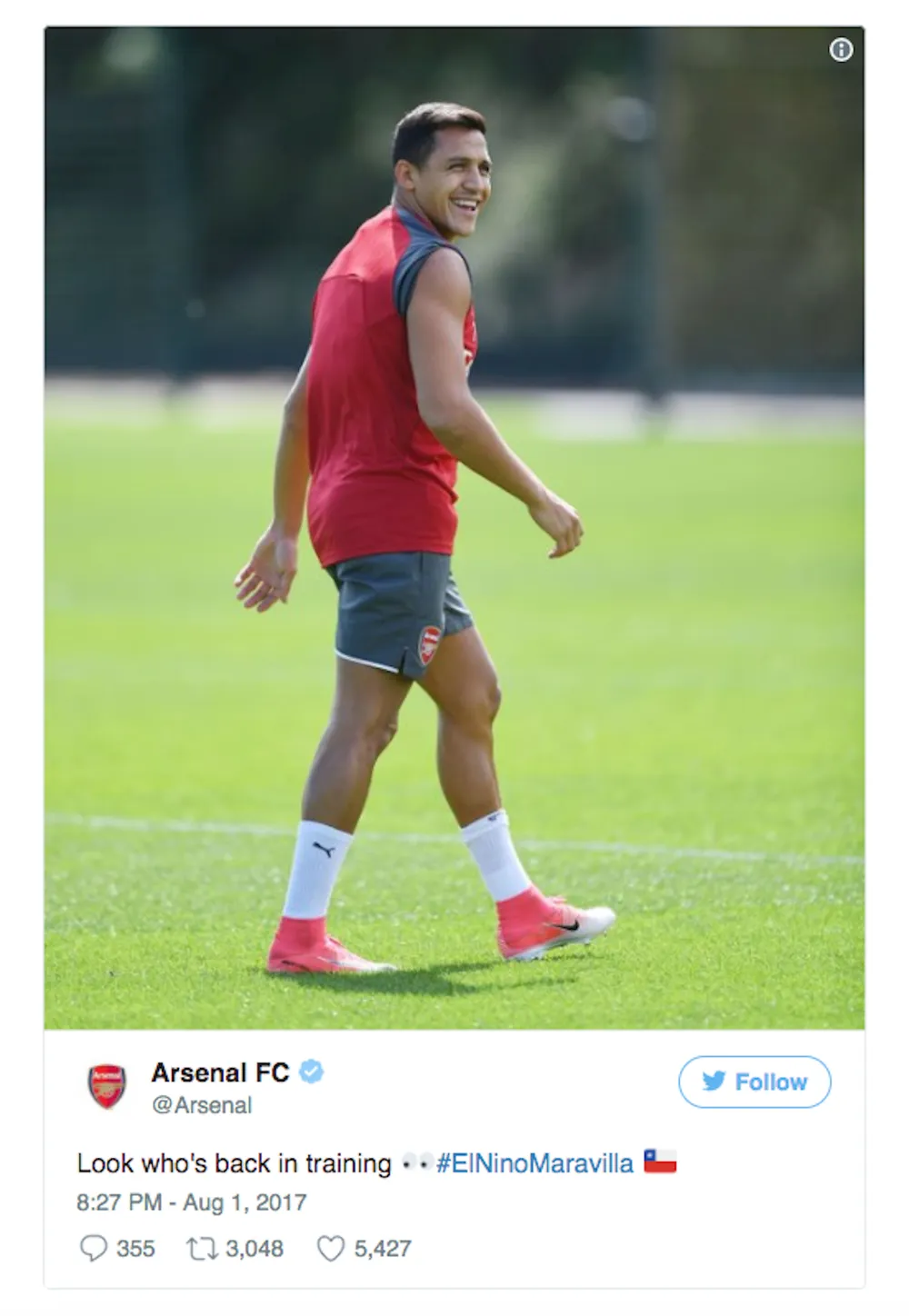Image resolution: width=909 pixels, height=1316 pixels.
Task: Follow the Arsenal FC account
Action: [x=754, y=1082]
